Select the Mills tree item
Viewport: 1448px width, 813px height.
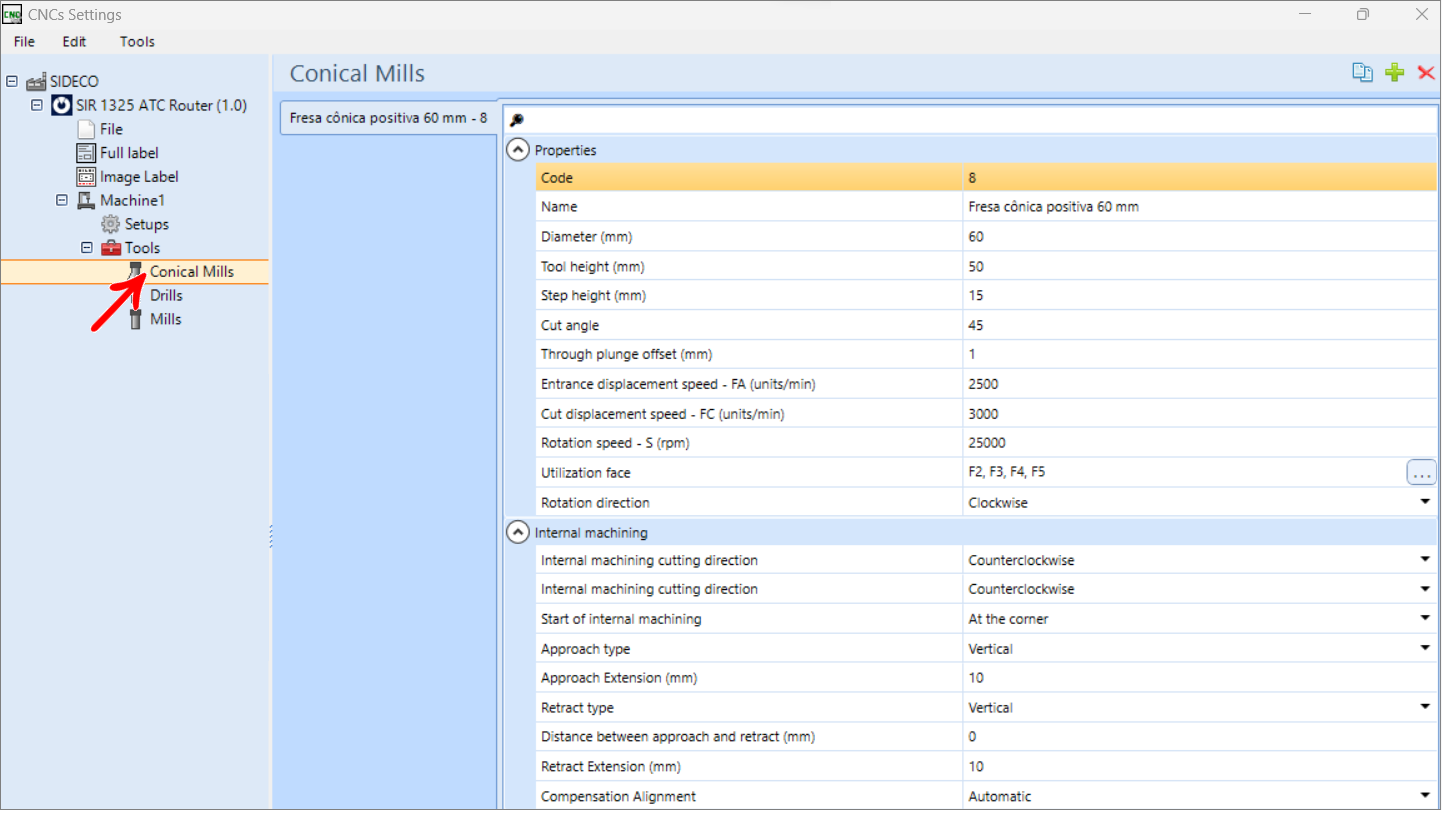[166, 319]
